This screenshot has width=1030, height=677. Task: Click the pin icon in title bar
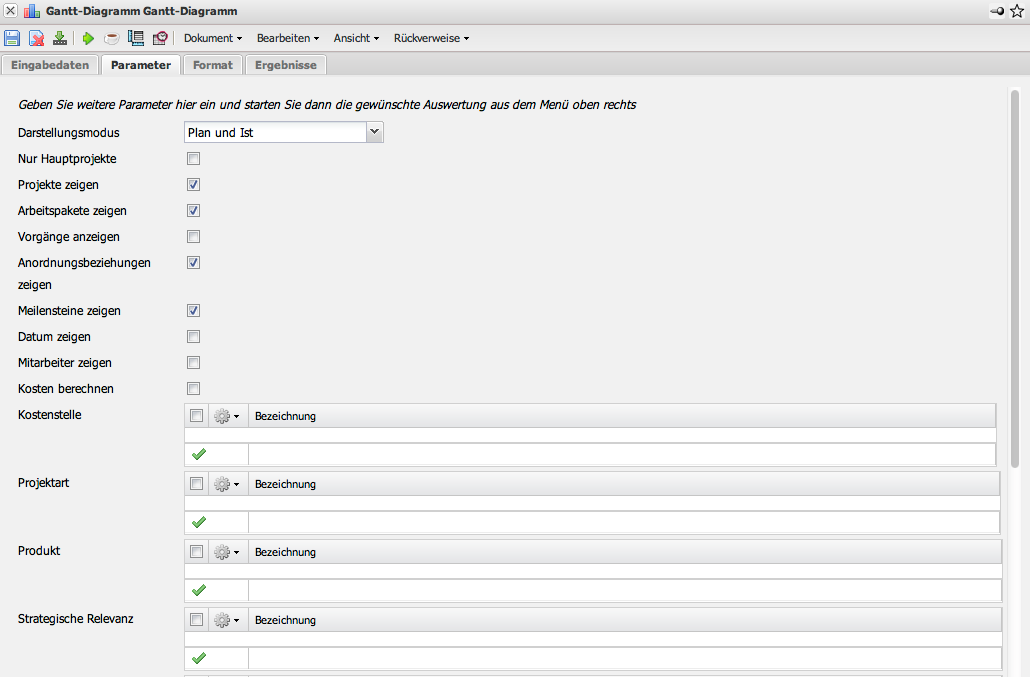[x=998, y=11]
